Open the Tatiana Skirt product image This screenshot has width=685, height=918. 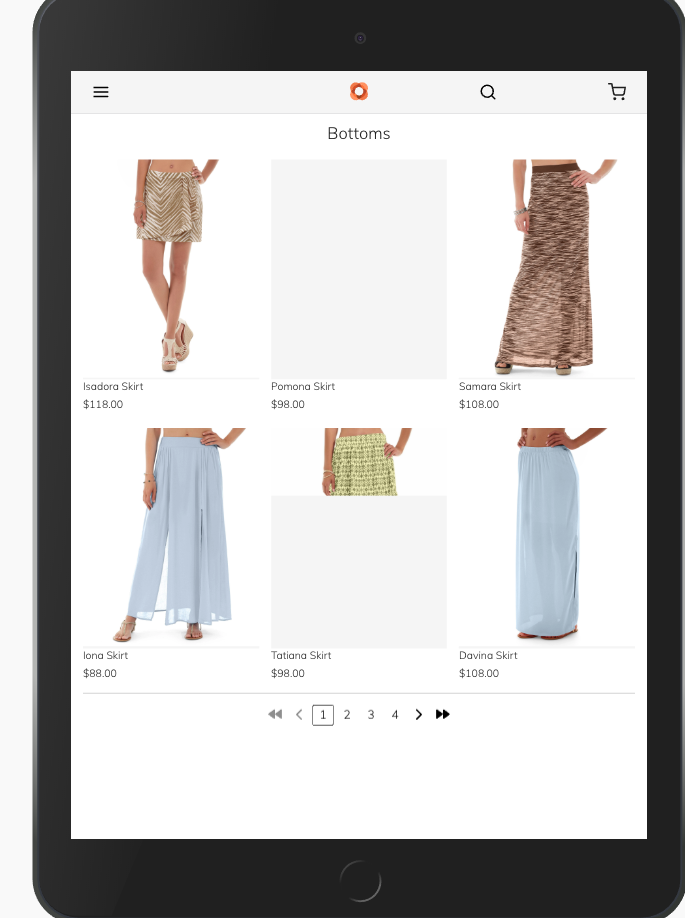coord(359,537)
